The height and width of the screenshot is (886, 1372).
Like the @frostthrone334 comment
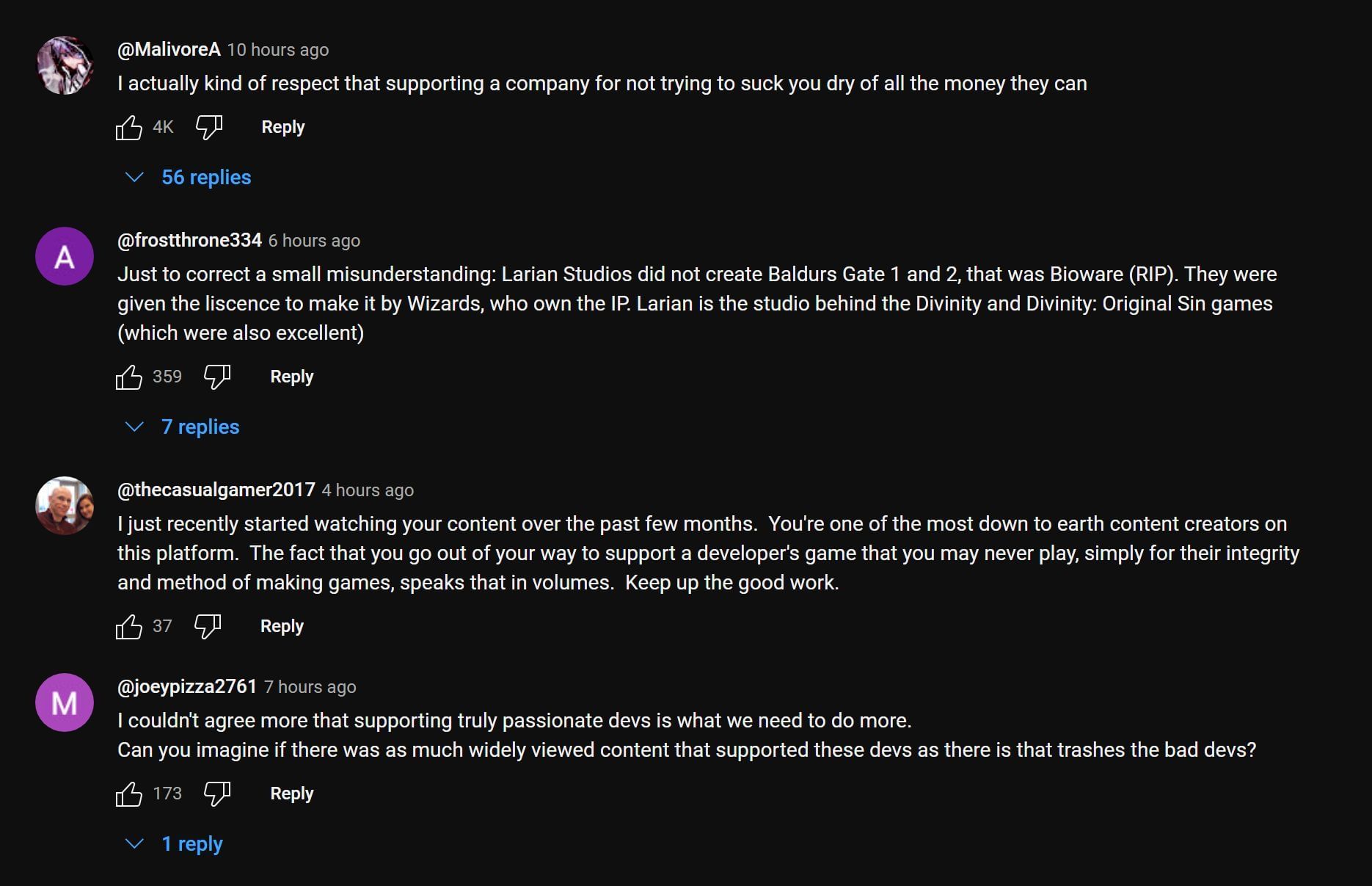click(x=129, y=377)
